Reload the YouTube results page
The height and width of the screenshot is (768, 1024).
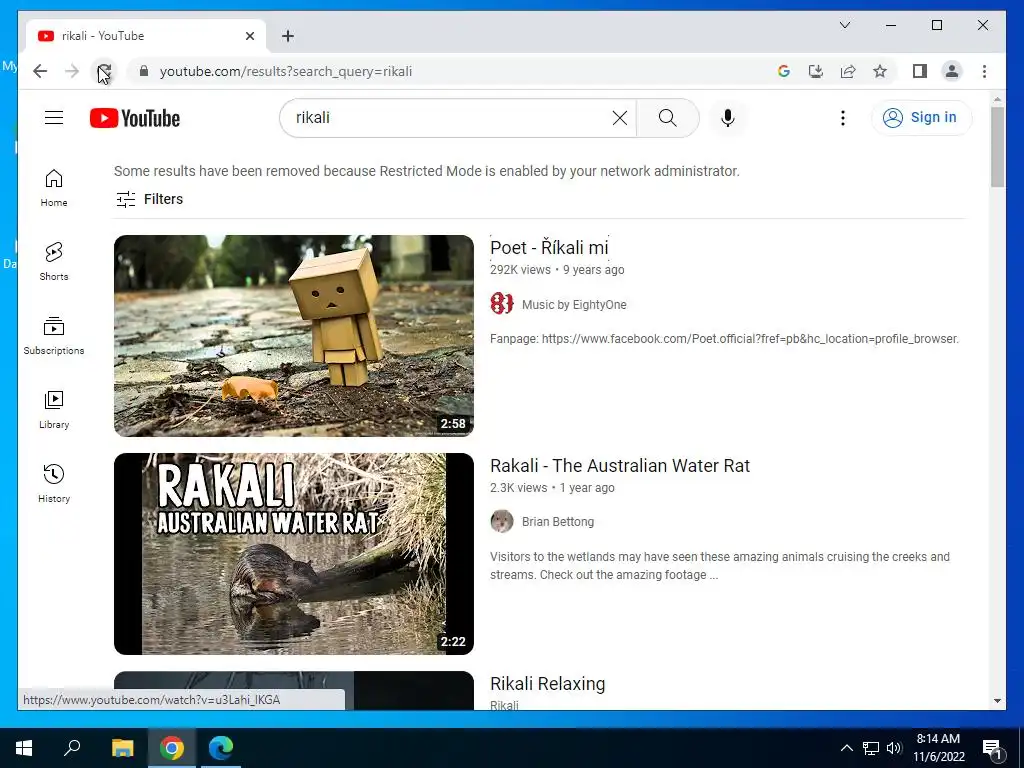pos(104,71)
